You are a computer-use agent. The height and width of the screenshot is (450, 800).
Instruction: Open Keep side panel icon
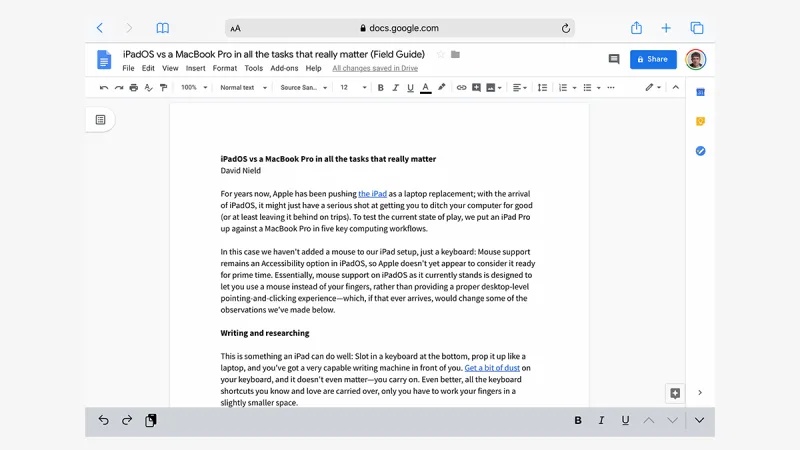point(700,121)
